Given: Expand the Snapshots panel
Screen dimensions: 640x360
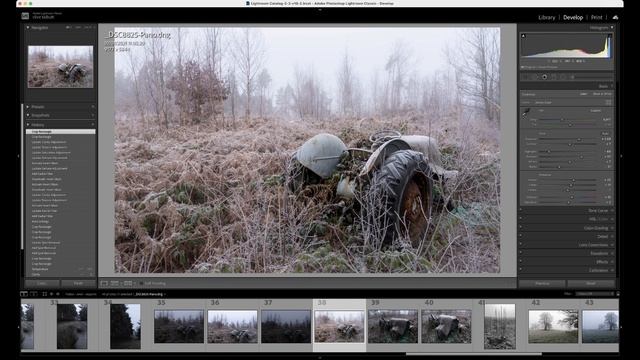Looking at the screenshot, I should [28, 116].
